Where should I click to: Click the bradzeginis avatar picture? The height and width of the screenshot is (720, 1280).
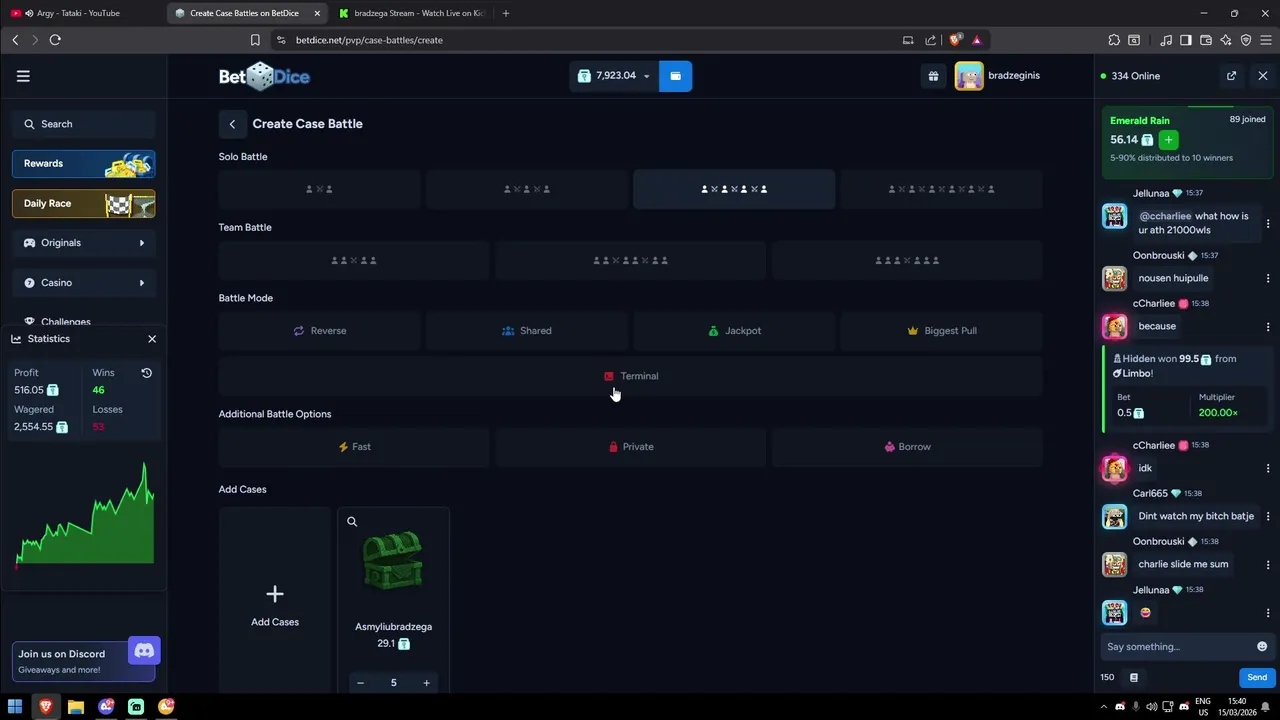(969, 76)
